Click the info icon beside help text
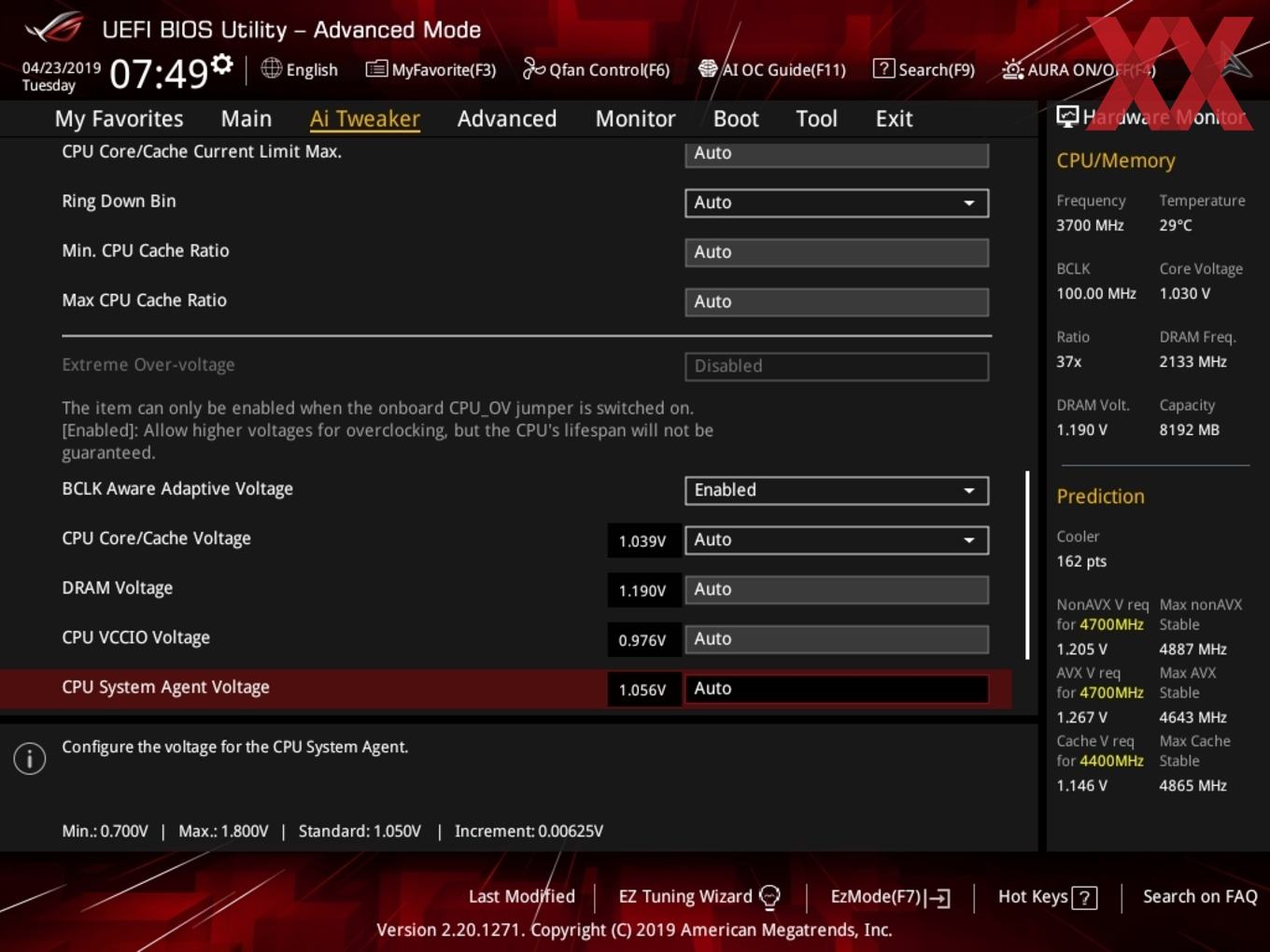 point(30,758)
